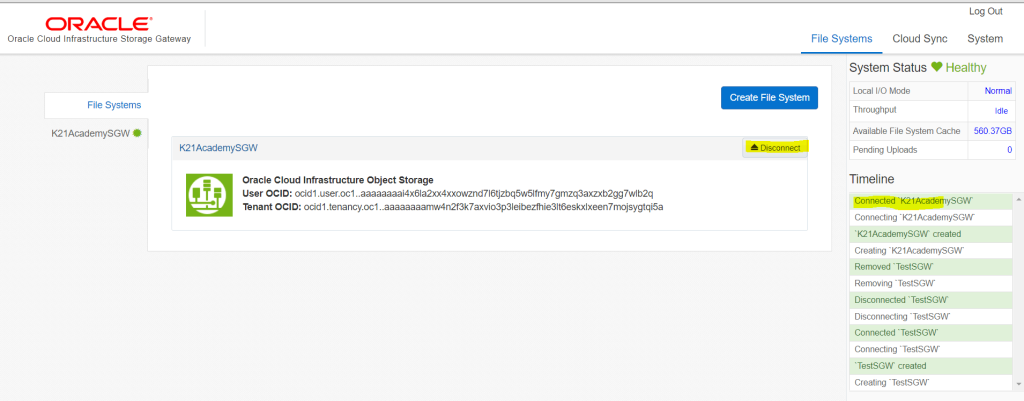
Task: Click the timeline scrollbar up arrow
Action: [x=1018, y=199]
